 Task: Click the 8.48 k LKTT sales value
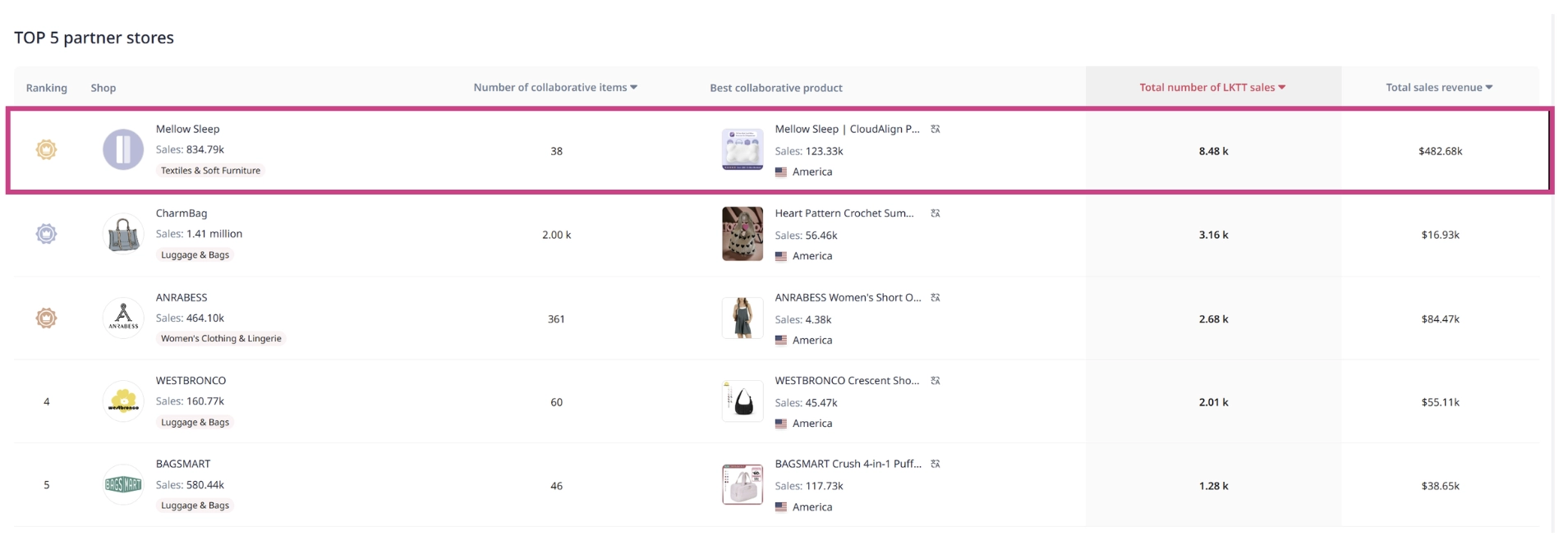[x=1213, y=151]
